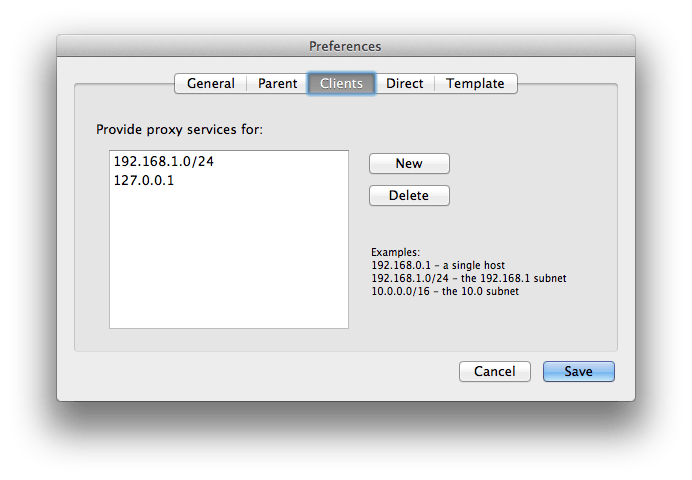Click the New button

point(409,163)
